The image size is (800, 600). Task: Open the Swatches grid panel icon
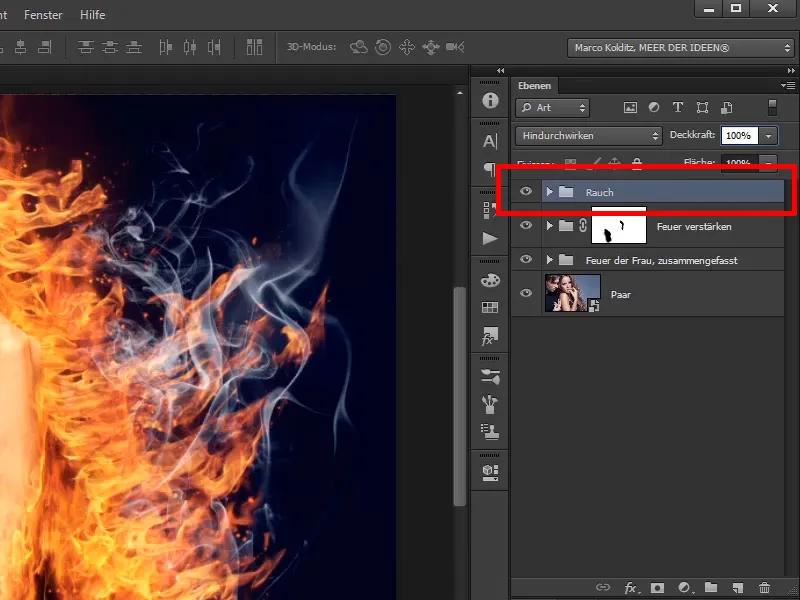coord(490,307)
